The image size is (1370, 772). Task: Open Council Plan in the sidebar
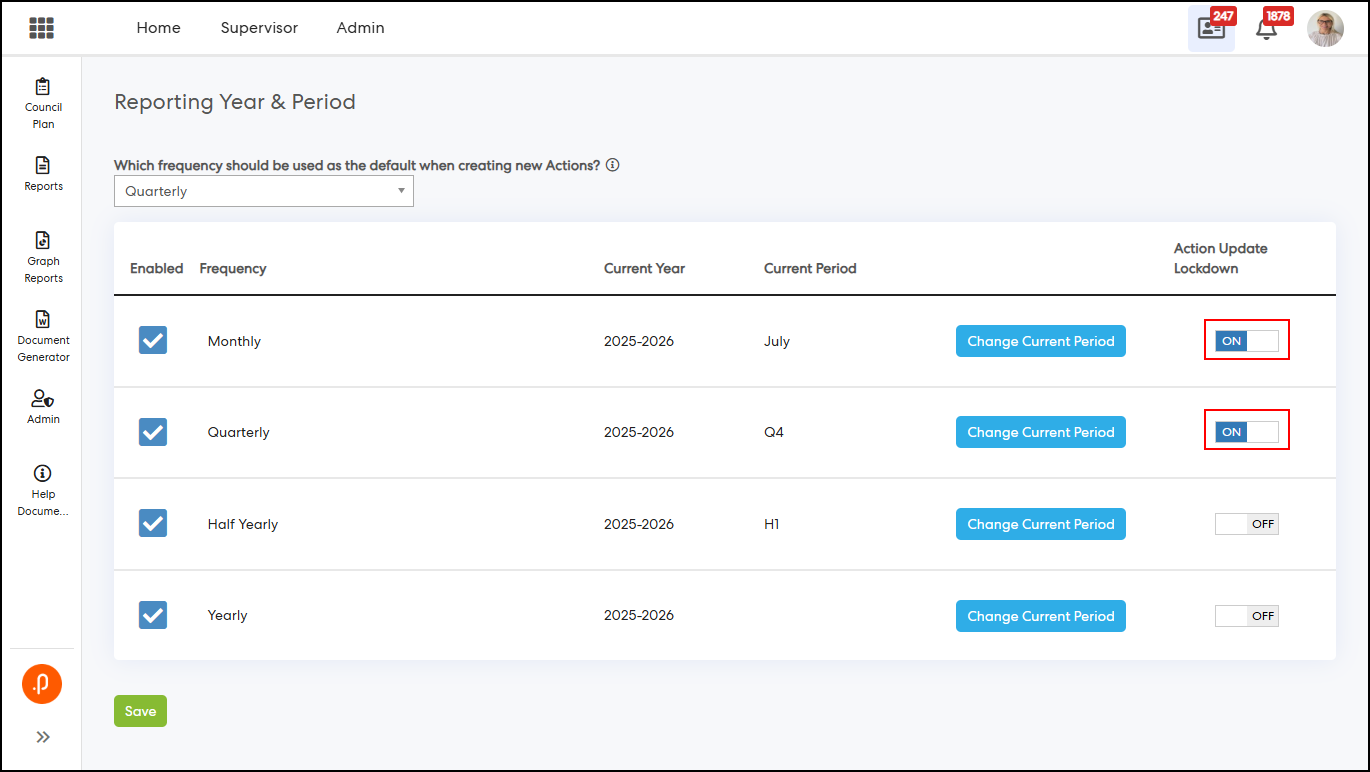[x=43, y=103]
